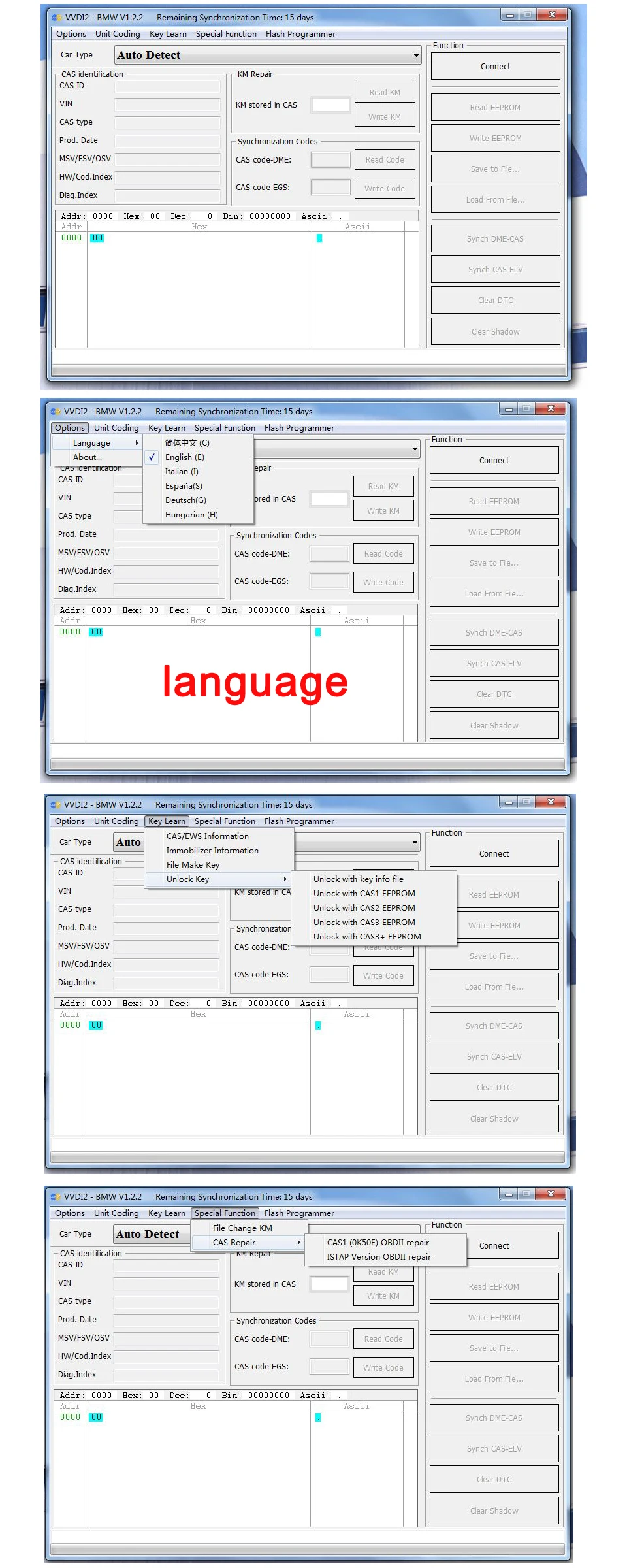Image resolution: width=627 pixels, height=1568 pixels.
Task: Click KM stored in CAS field in the window with the CAS Repair submenu
Action: pos(329,1284)
